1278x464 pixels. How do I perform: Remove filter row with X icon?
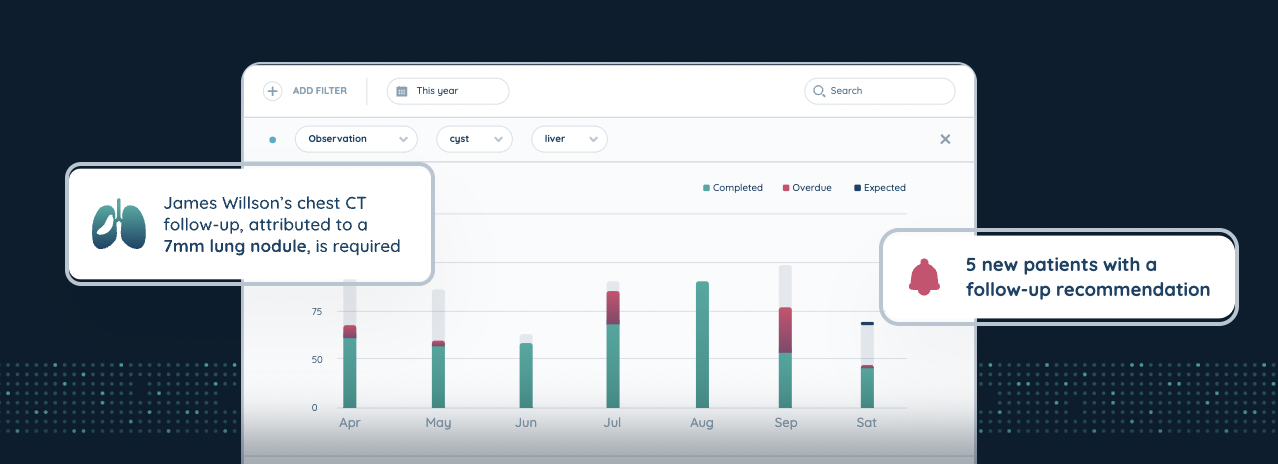(x=945, y=139)
